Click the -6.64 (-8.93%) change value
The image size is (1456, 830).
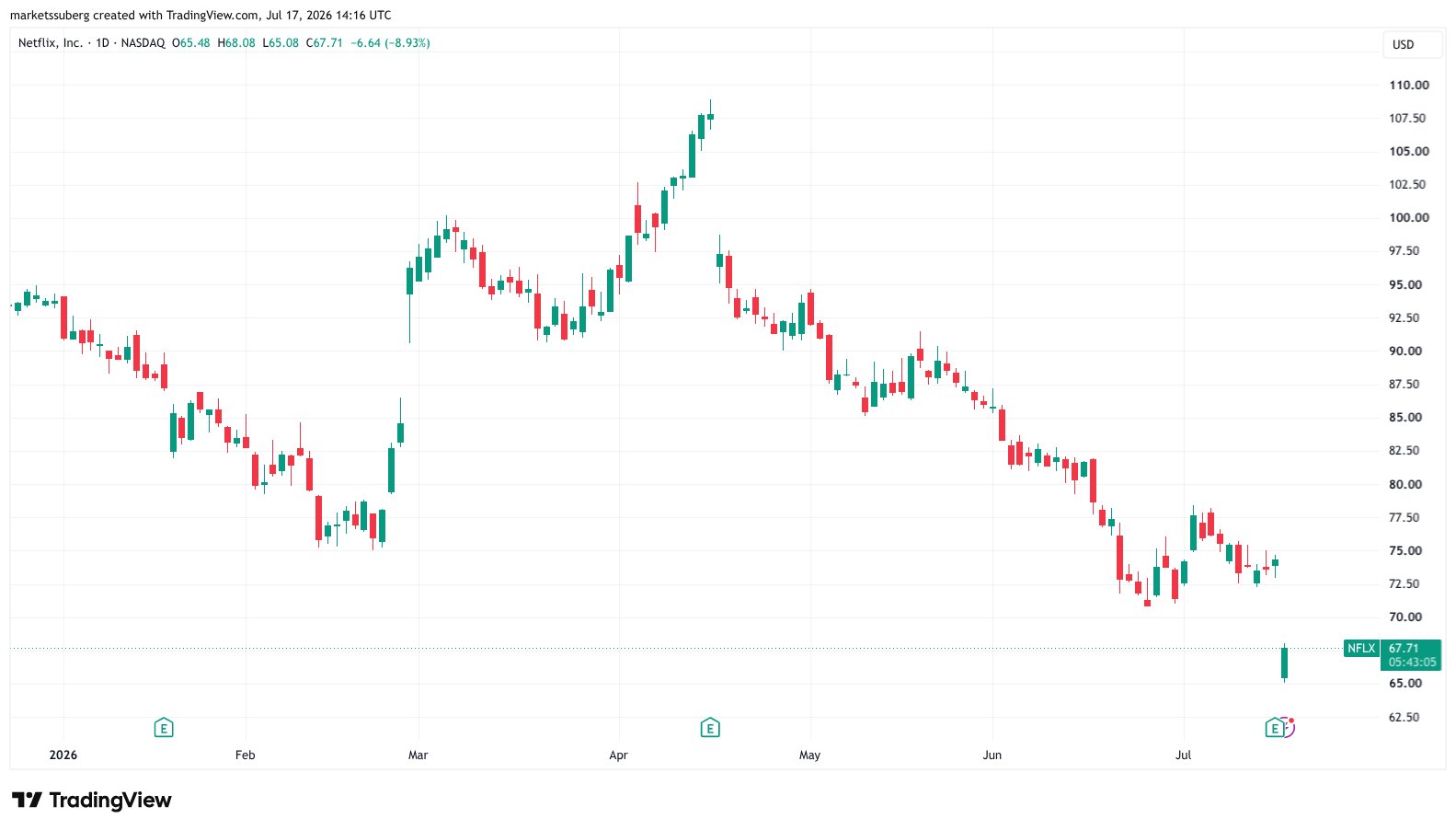point(390,43)
